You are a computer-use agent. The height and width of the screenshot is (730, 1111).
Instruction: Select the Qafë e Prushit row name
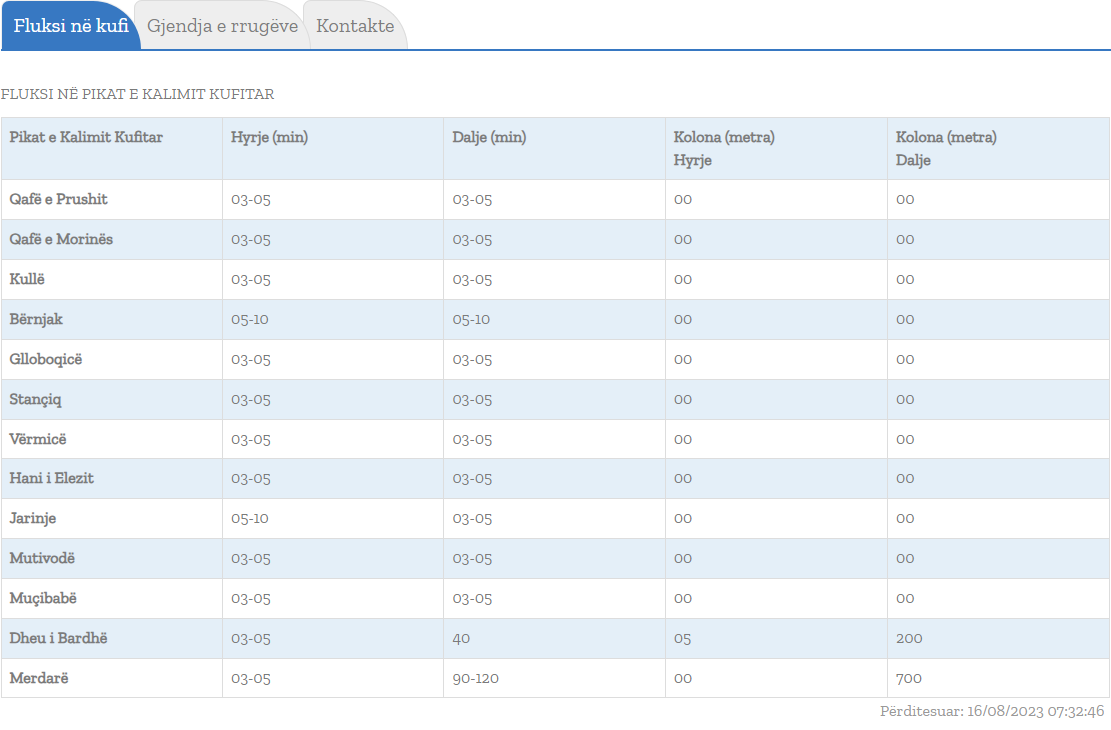[58, 199]
